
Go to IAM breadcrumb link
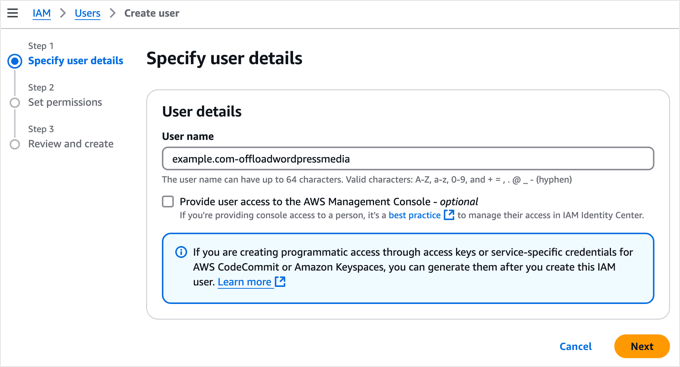[x=42, y=13]
